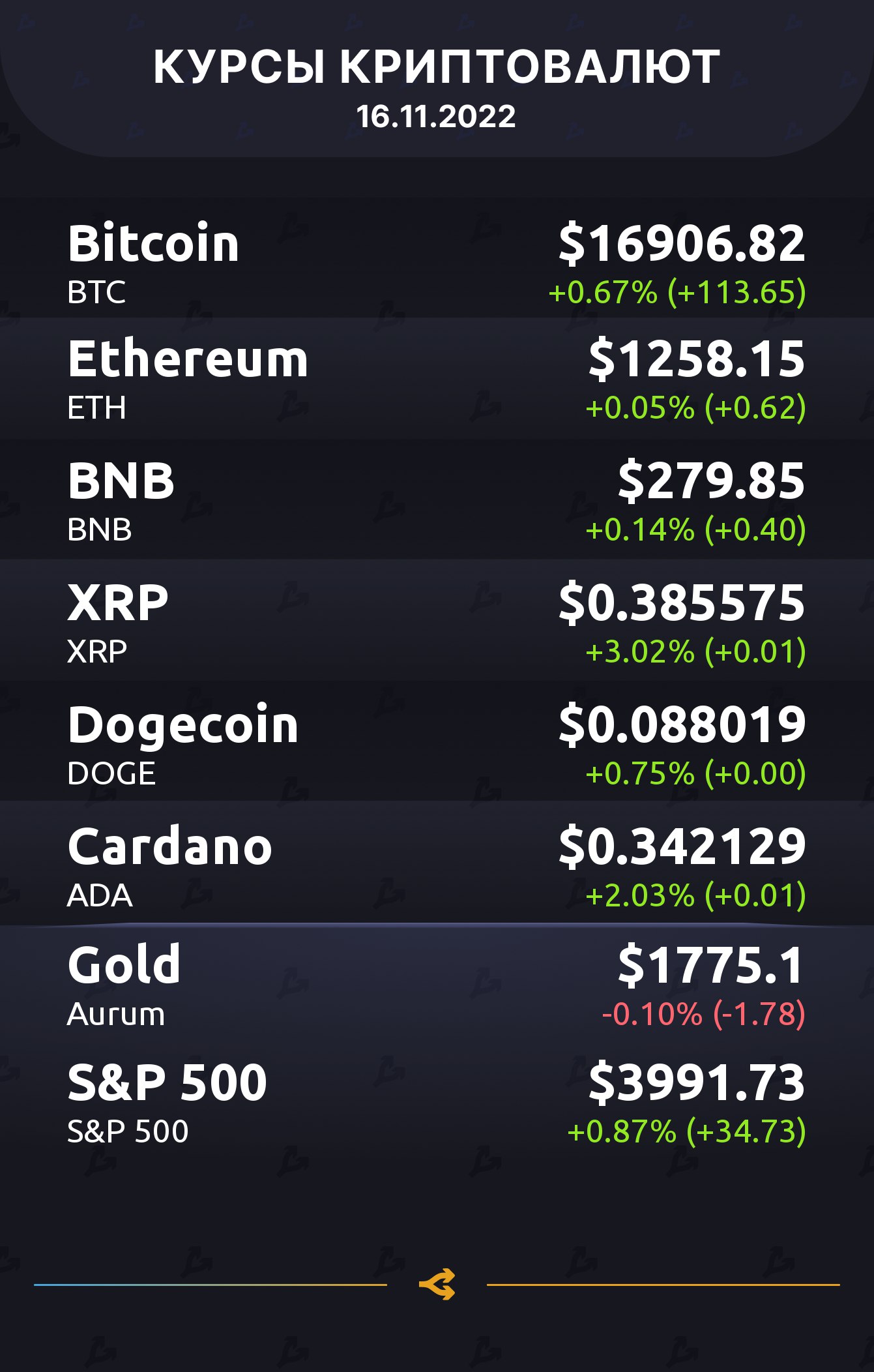Select the large XRP name label
This screenshot has width=874, height=1372.
[118, 603]
